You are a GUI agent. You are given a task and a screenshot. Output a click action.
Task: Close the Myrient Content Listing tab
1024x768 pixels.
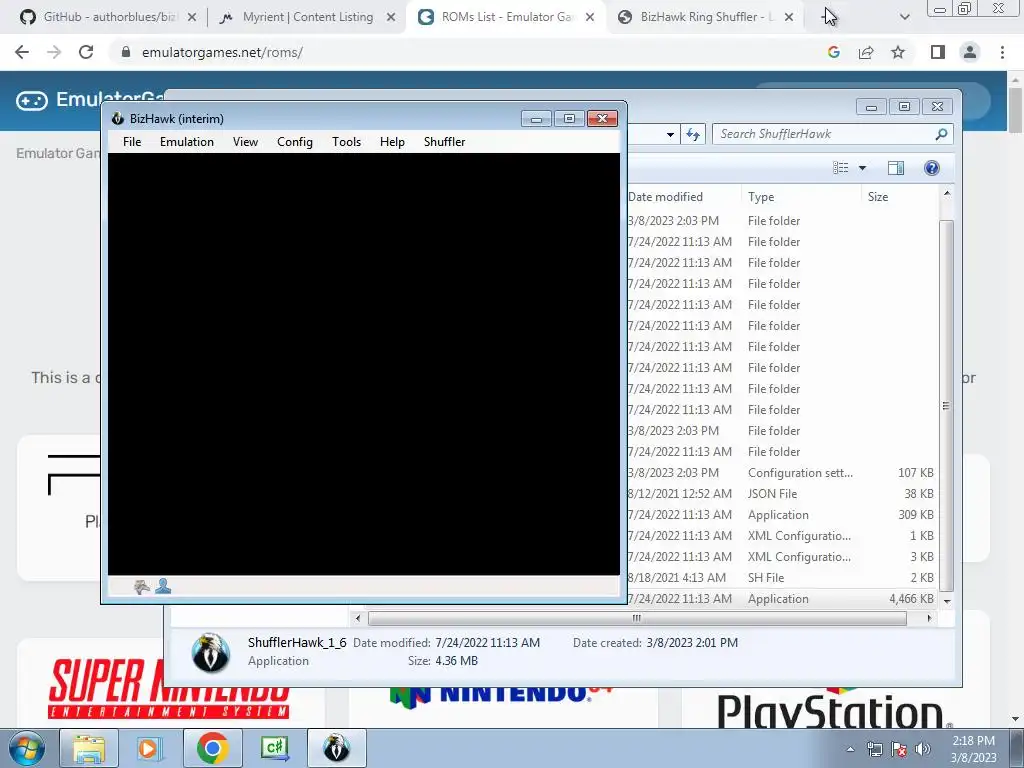(x=391, y=17)
